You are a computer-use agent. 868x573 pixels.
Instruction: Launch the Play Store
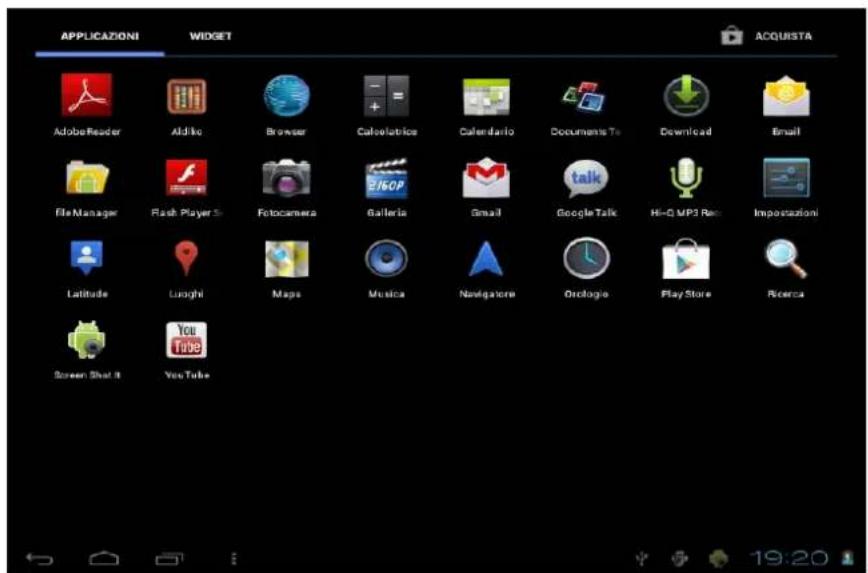(686, 269)
